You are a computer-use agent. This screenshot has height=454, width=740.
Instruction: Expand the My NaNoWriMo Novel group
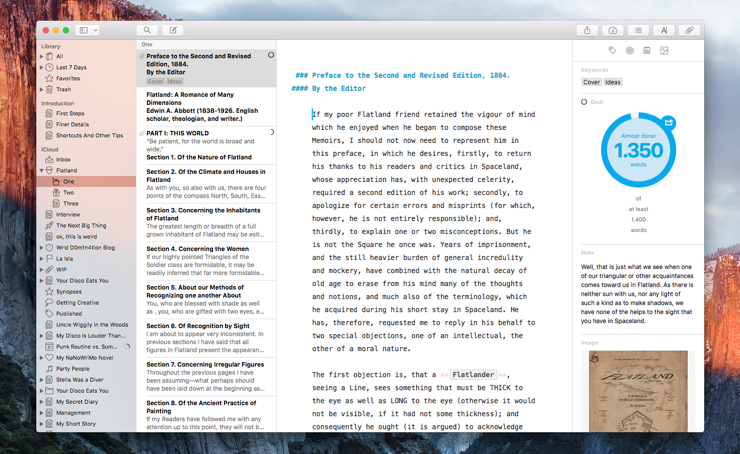click(x=42, y=357)
